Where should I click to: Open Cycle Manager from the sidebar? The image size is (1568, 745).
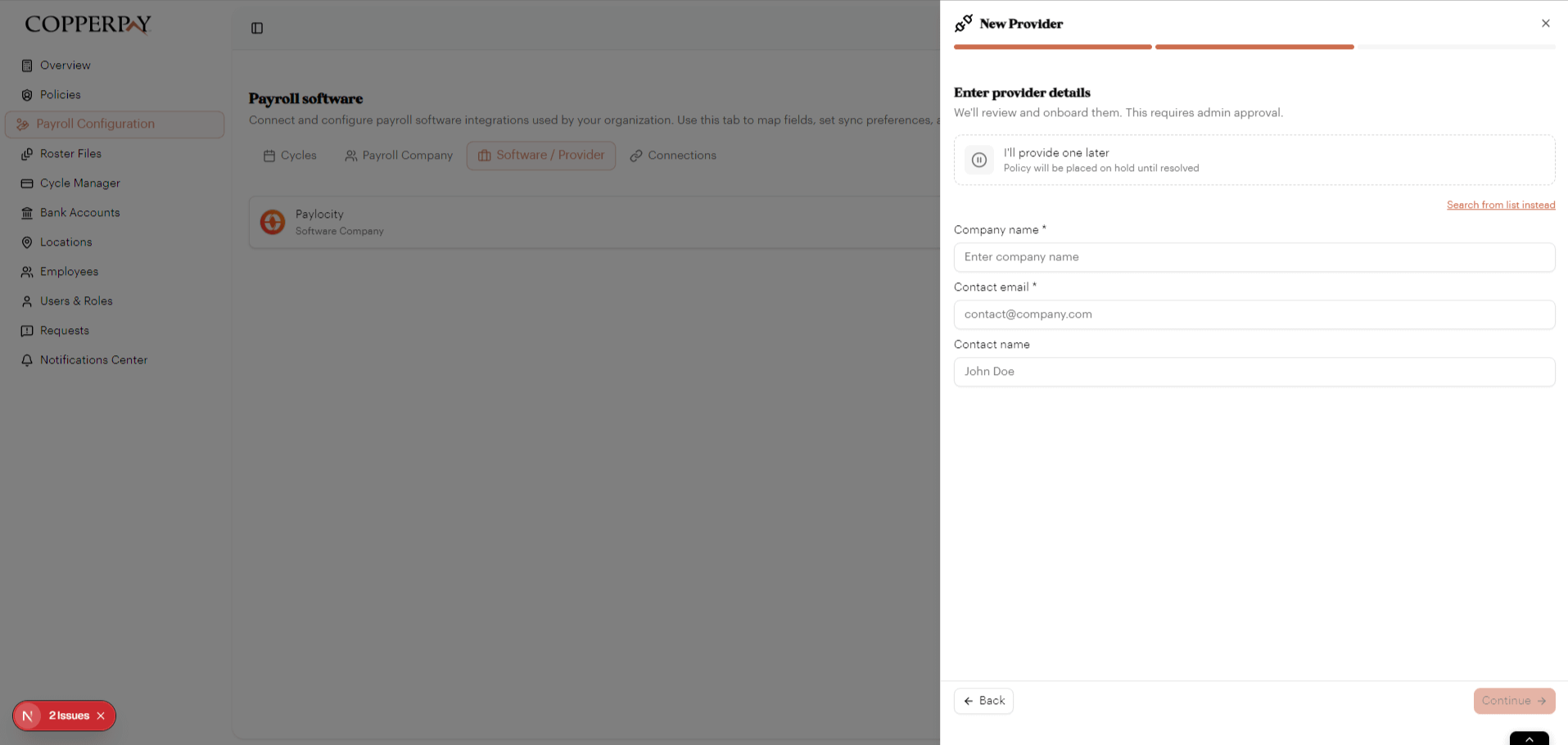(79, 183)
